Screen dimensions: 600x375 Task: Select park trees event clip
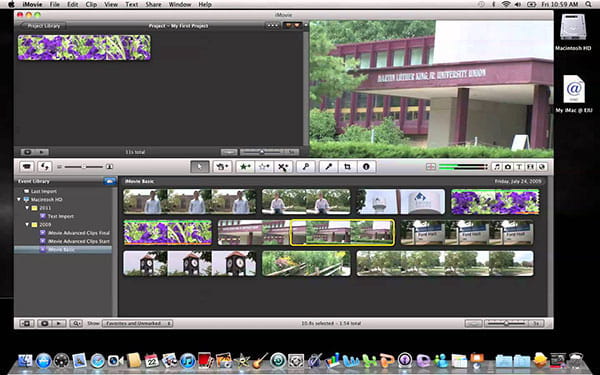pos(445,263)
